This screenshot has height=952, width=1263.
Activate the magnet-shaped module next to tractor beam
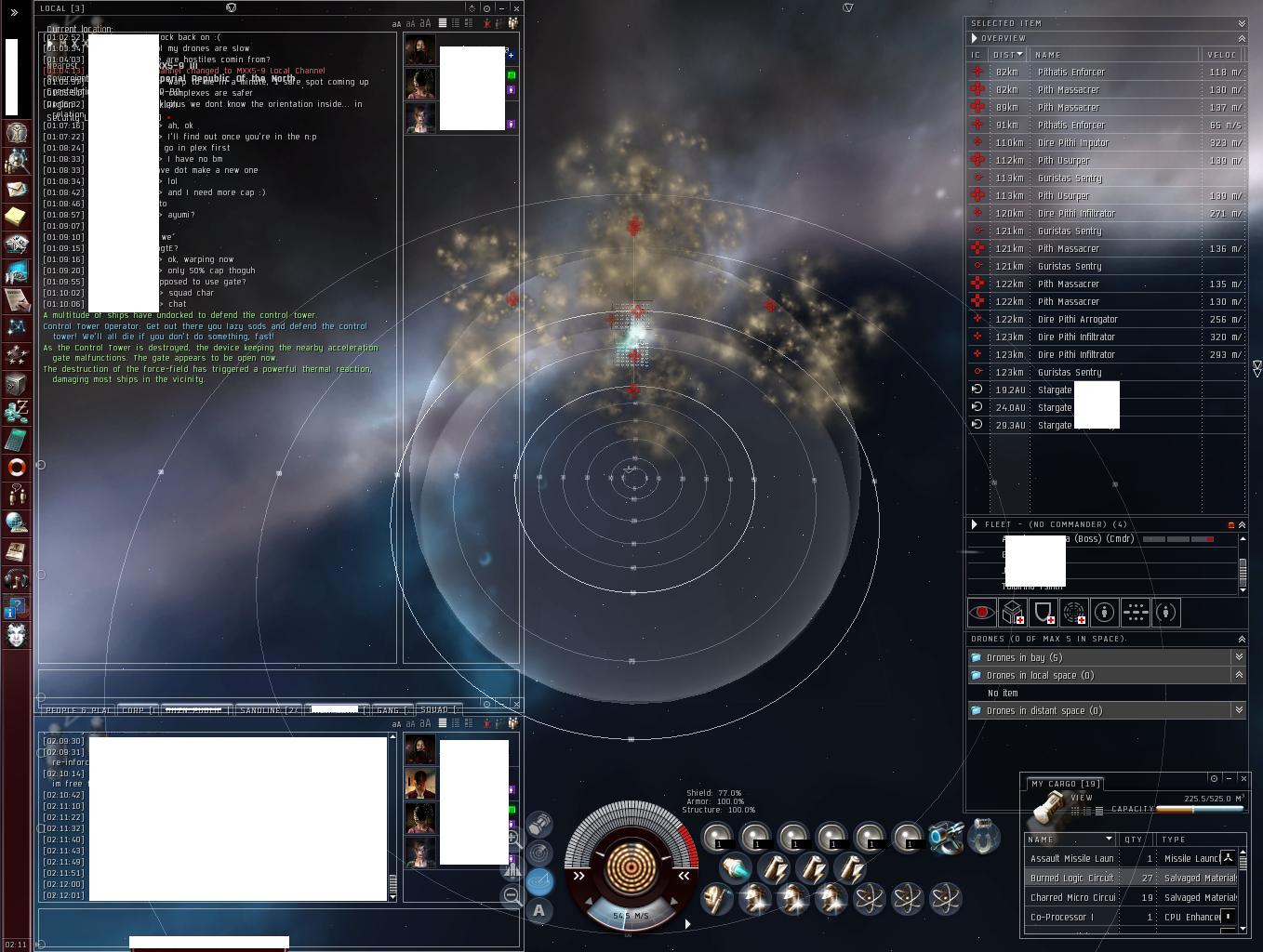[984, 836]
